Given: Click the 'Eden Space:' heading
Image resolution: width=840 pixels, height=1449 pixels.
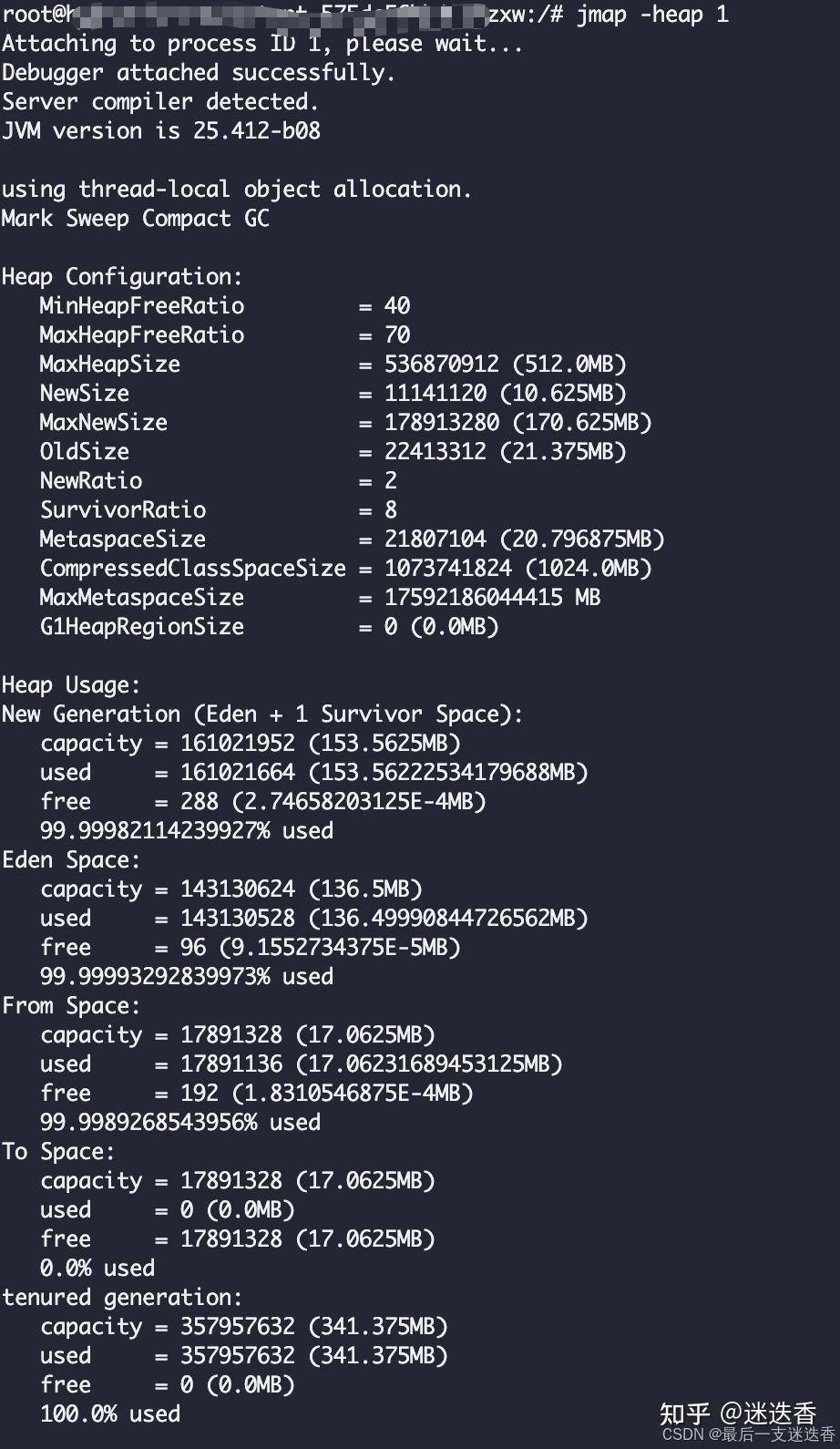Looking at the screenshot, I should click(x=71, y=860).
